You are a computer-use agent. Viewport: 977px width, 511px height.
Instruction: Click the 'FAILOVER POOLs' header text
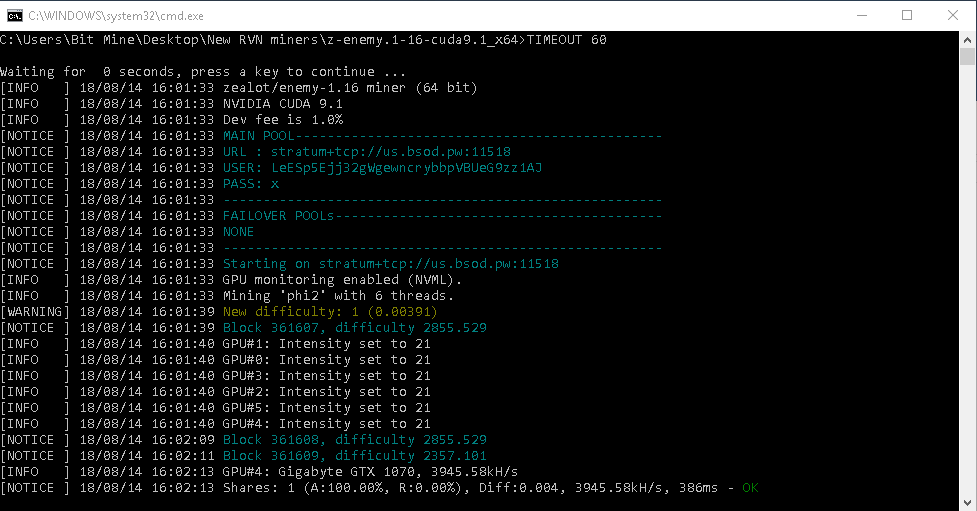point(278,216)
